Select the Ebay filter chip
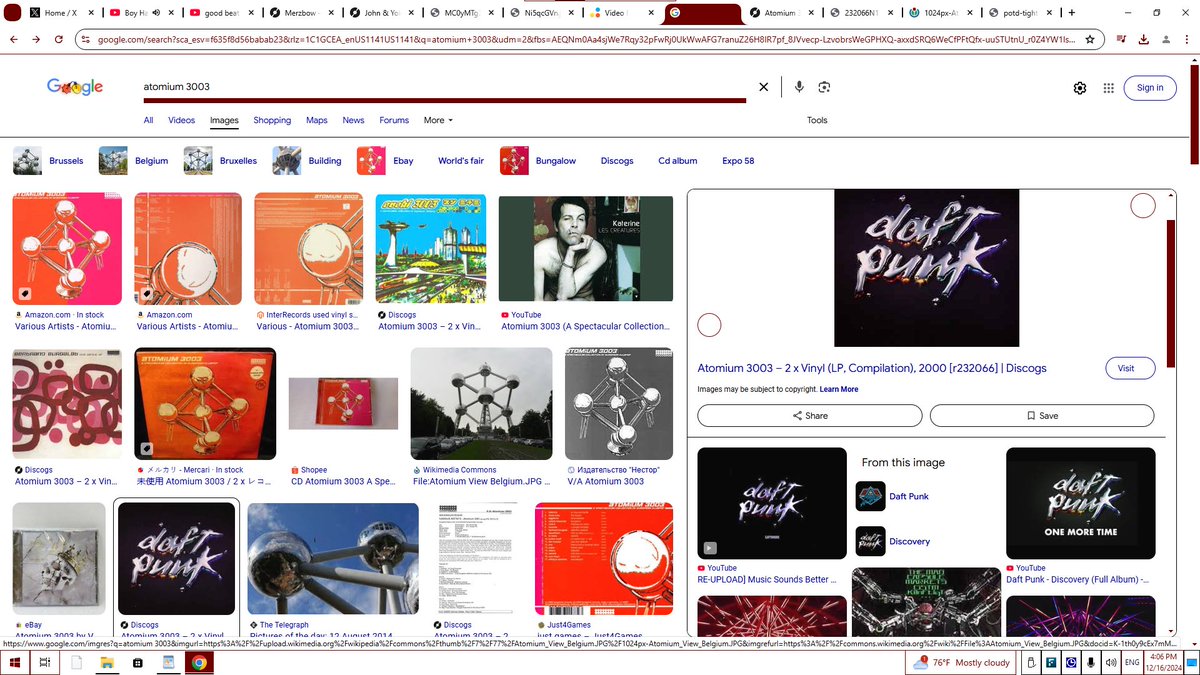The height and width of the screenshot is (675, 1200). (385, 160)
